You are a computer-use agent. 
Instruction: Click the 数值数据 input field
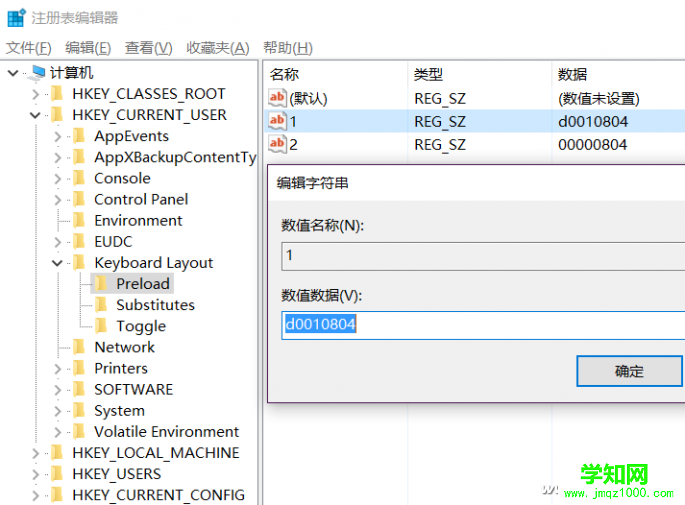480,324
